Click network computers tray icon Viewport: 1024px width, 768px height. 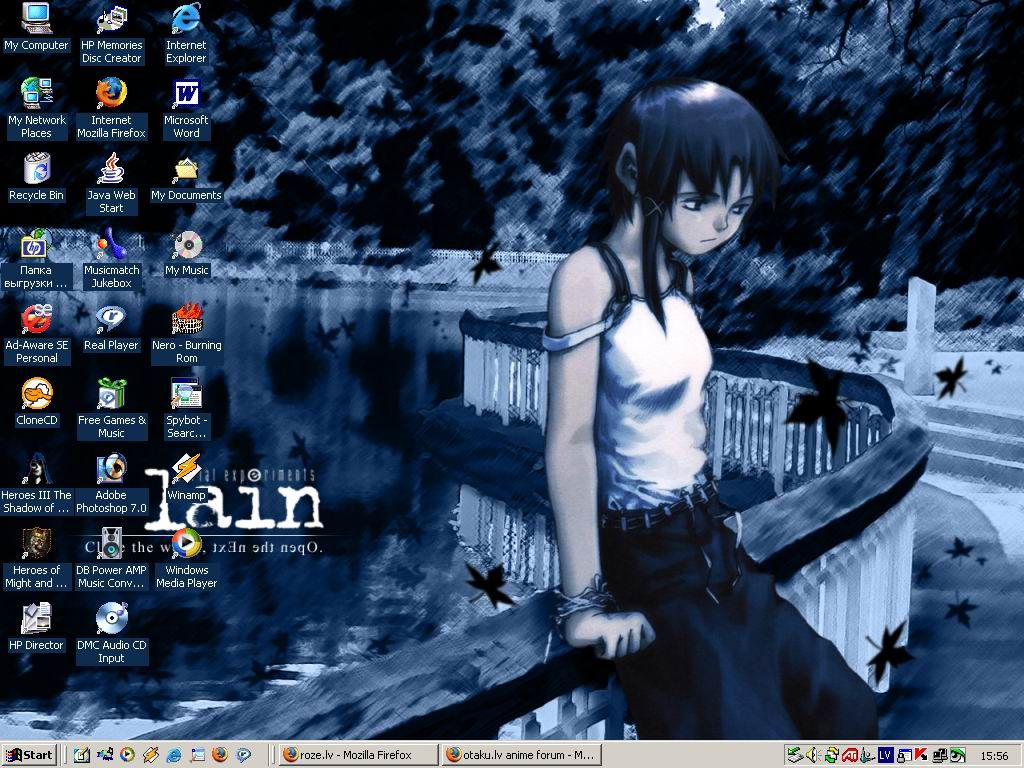pyautogui.click(x=940, y=756)
